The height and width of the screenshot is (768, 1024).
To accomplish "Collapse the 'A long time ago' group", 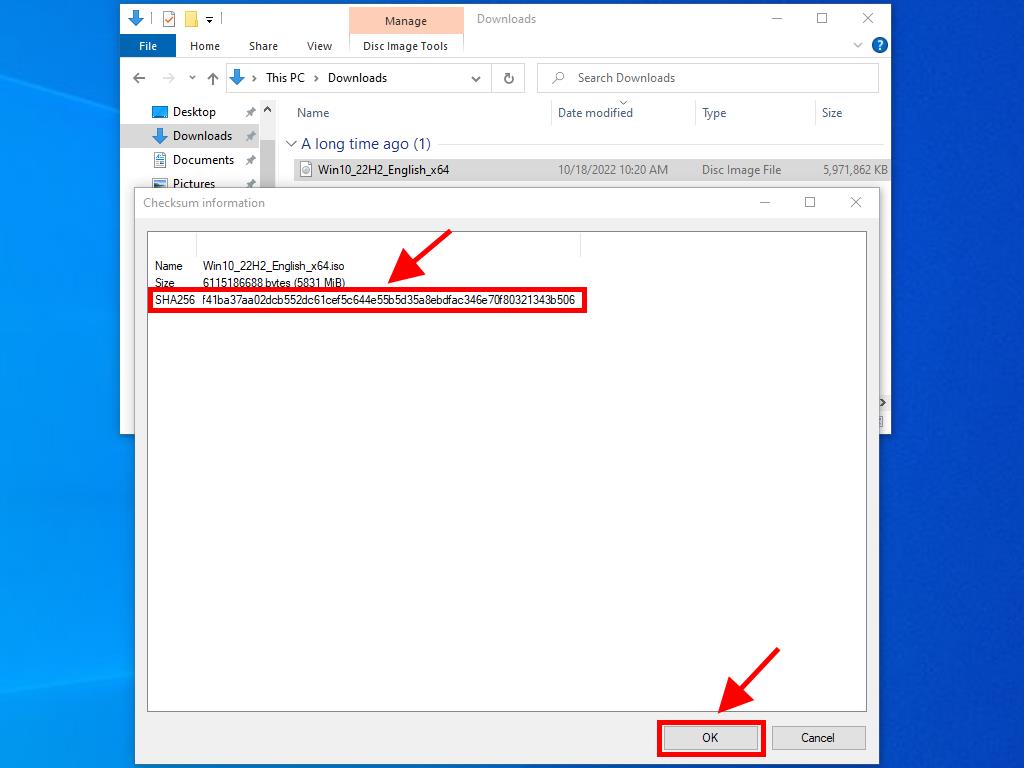I will pos(291,144).
